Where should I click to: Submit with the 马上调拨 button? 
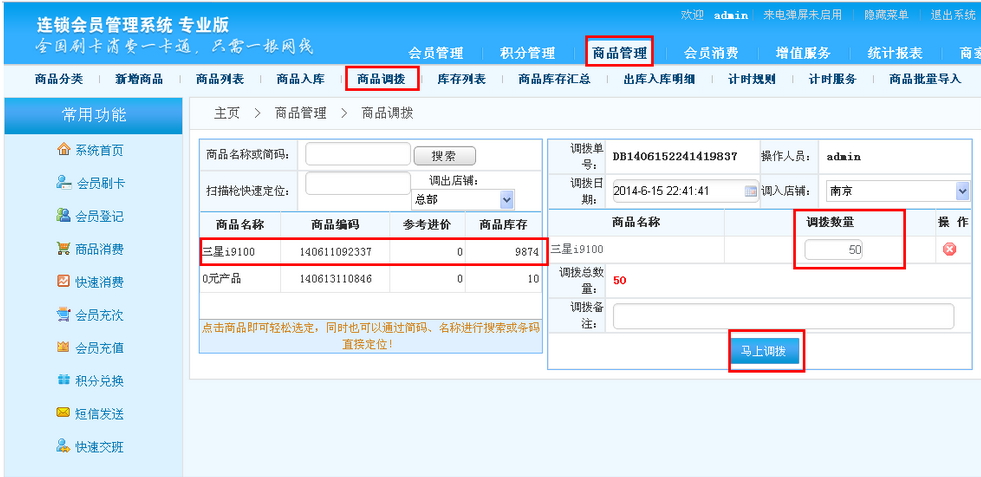coord(768,352)
